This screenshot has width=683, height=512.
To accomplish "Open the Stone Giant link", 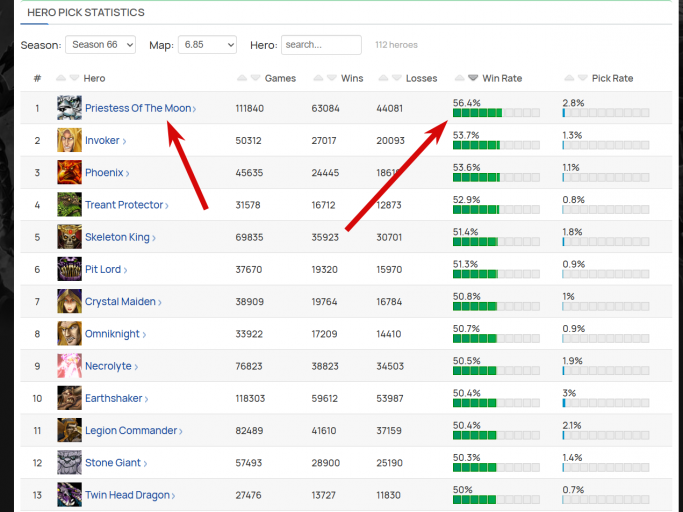I will pos(116,463).
